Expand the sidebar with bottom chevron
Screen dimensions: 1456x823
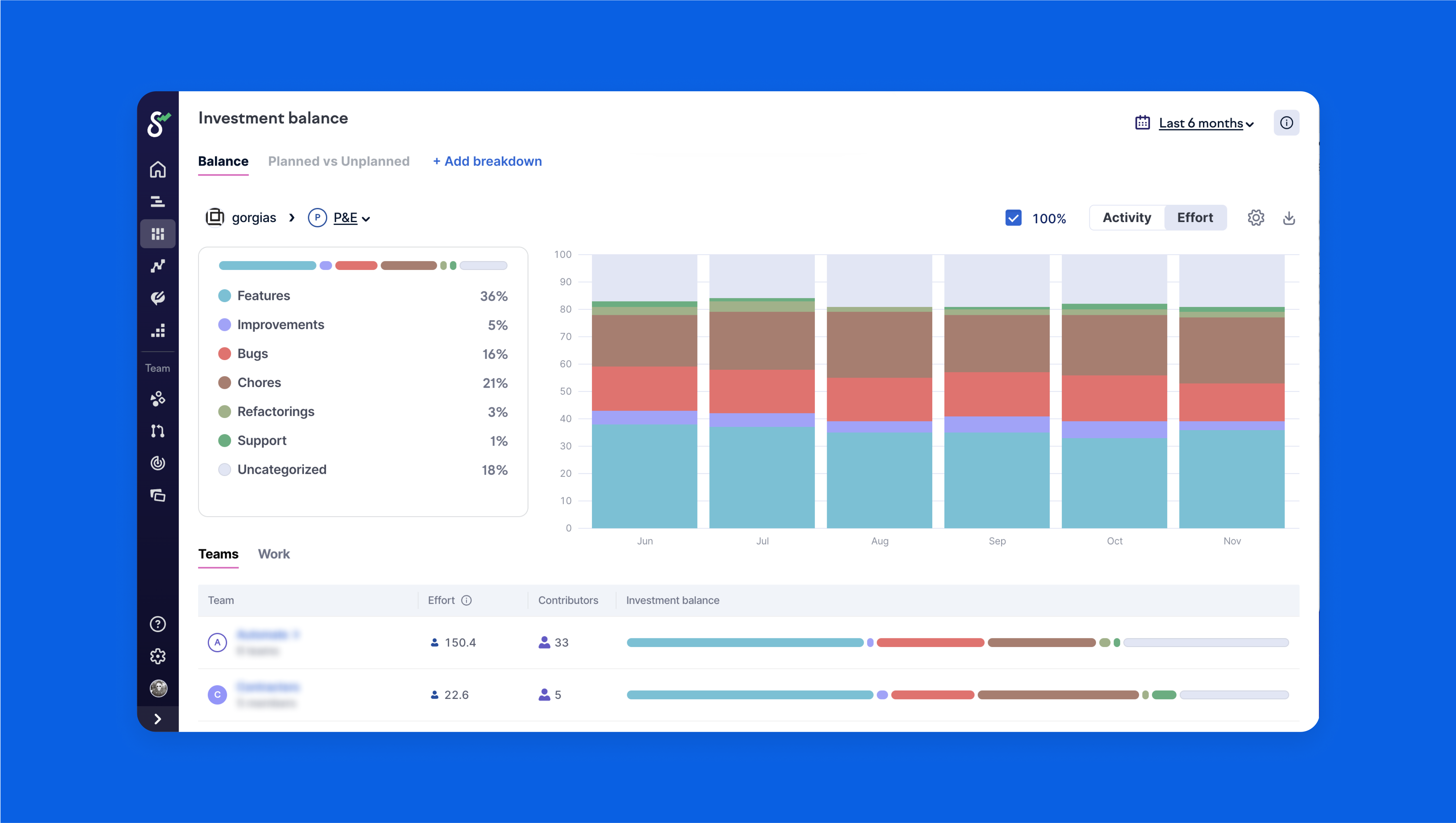click(158, 719)
